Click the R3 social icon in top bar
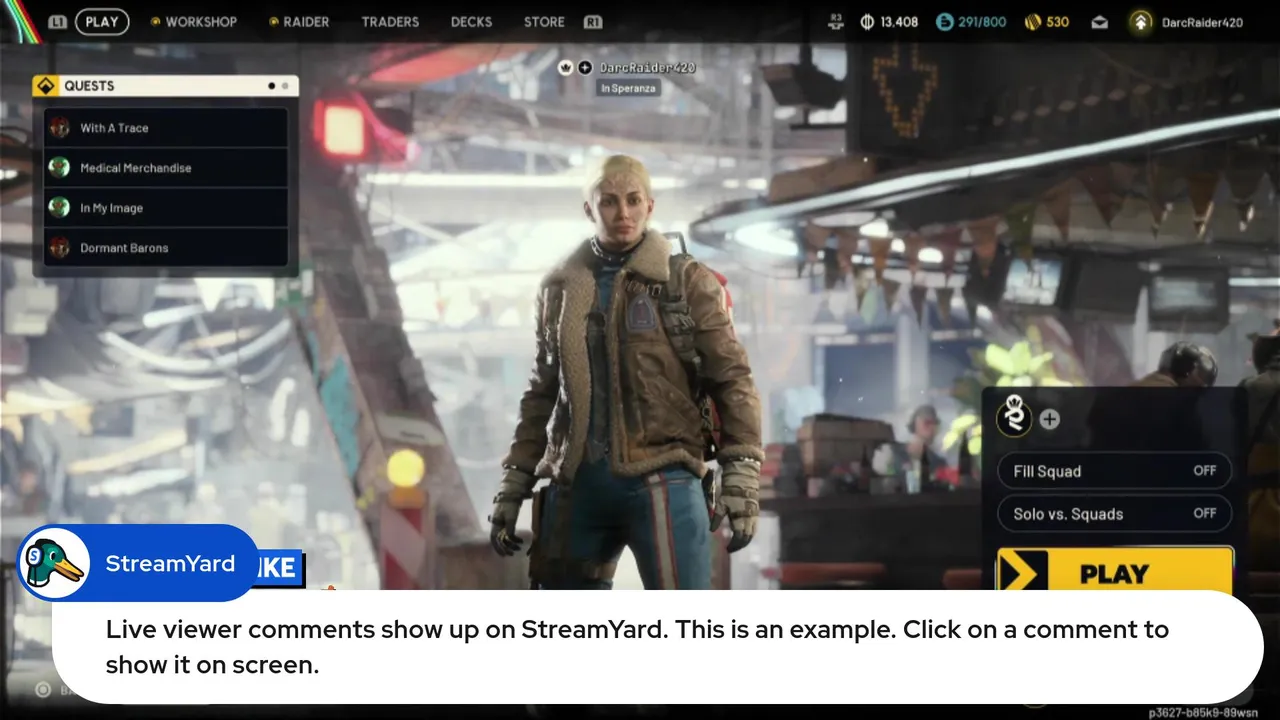The width and height of the screenshot is (1280, 720). tap(836, 22)
